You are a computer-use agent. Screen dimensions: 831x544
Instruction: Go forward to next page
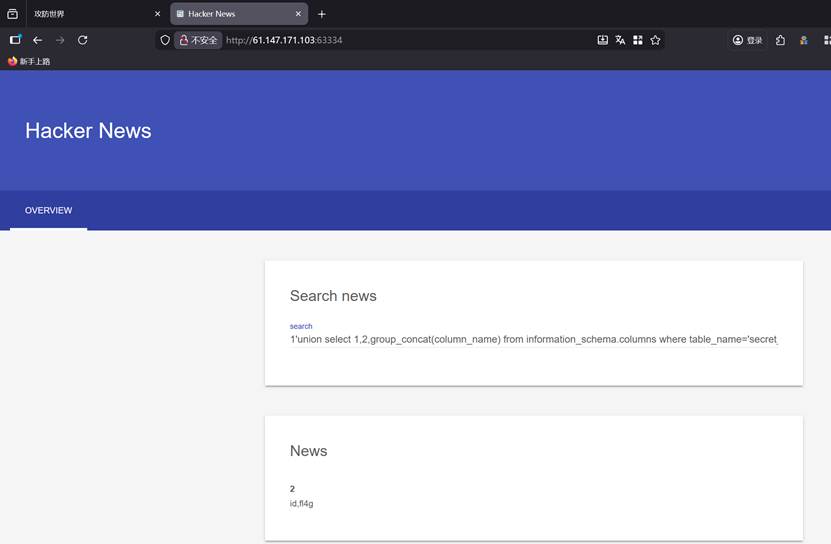[x=60, y=40]
